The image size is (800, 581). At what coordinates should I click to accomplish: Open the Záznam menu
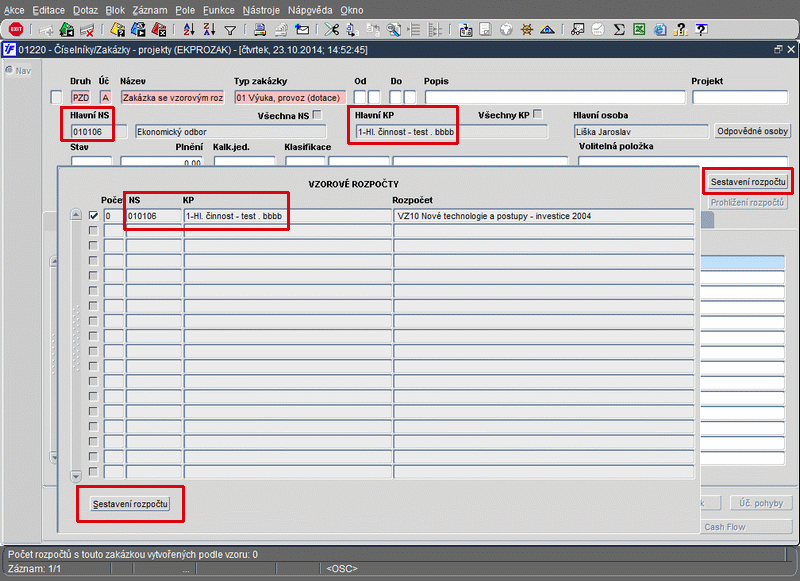(x=150, y=10)
